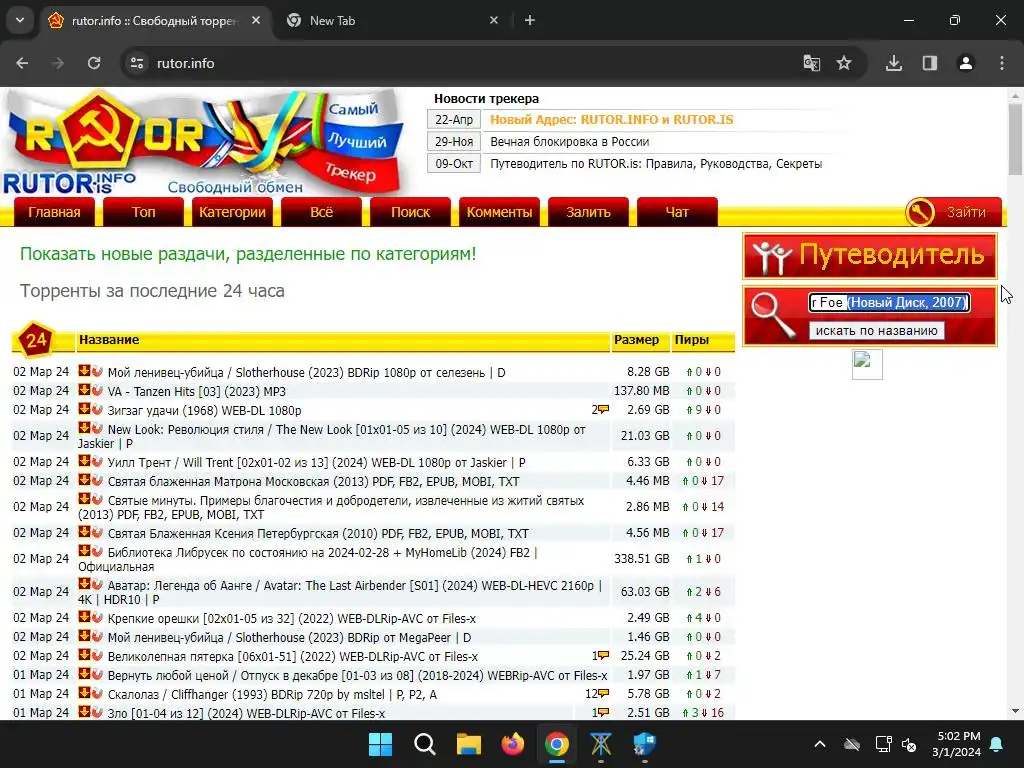This screenshot has width=1024, height=768.
Task: Click the download arrow icon for Зигзаг удачи
Action: point(84,409)
